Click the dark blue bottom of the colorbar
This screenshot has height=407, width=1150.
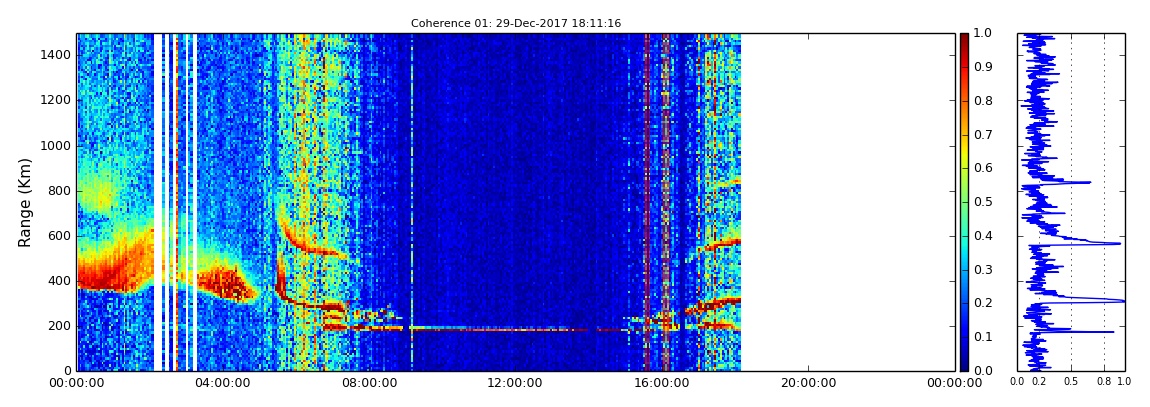click(964, 364)
